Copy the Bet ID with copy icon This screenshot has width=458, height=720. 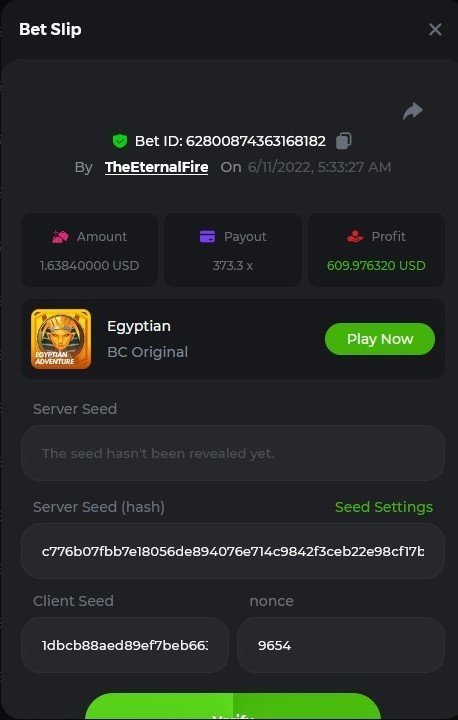[x=344, y=141]
